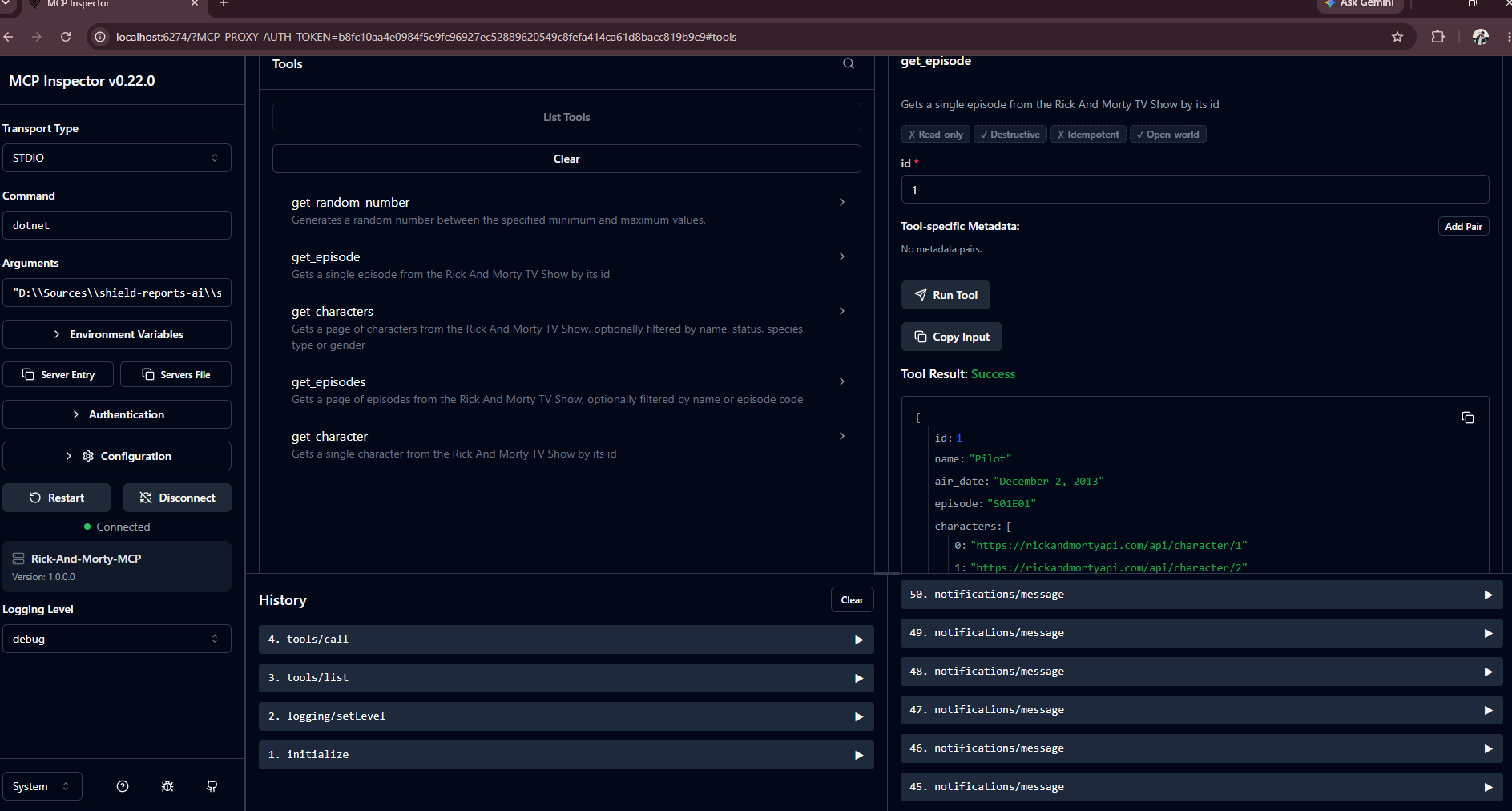Open a new browser tab

click(224, 4)
